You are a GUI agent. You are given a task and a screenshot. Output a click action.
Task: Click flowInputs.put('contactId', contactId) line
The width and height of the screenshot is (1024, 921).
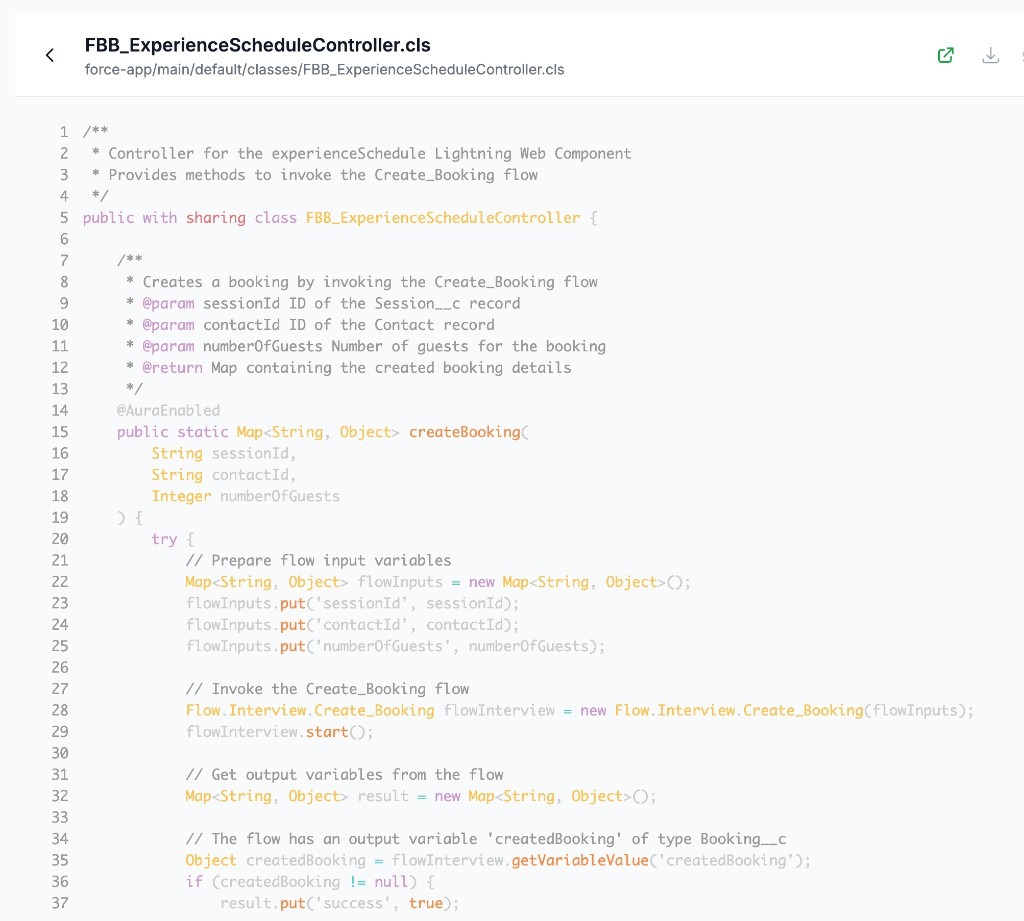point(353,624)
